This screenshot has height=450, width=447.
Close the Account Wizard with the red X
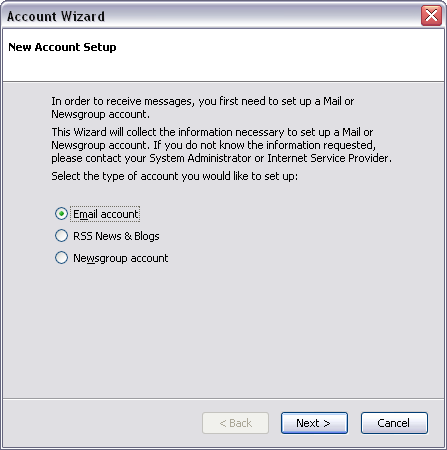[431, 15]
